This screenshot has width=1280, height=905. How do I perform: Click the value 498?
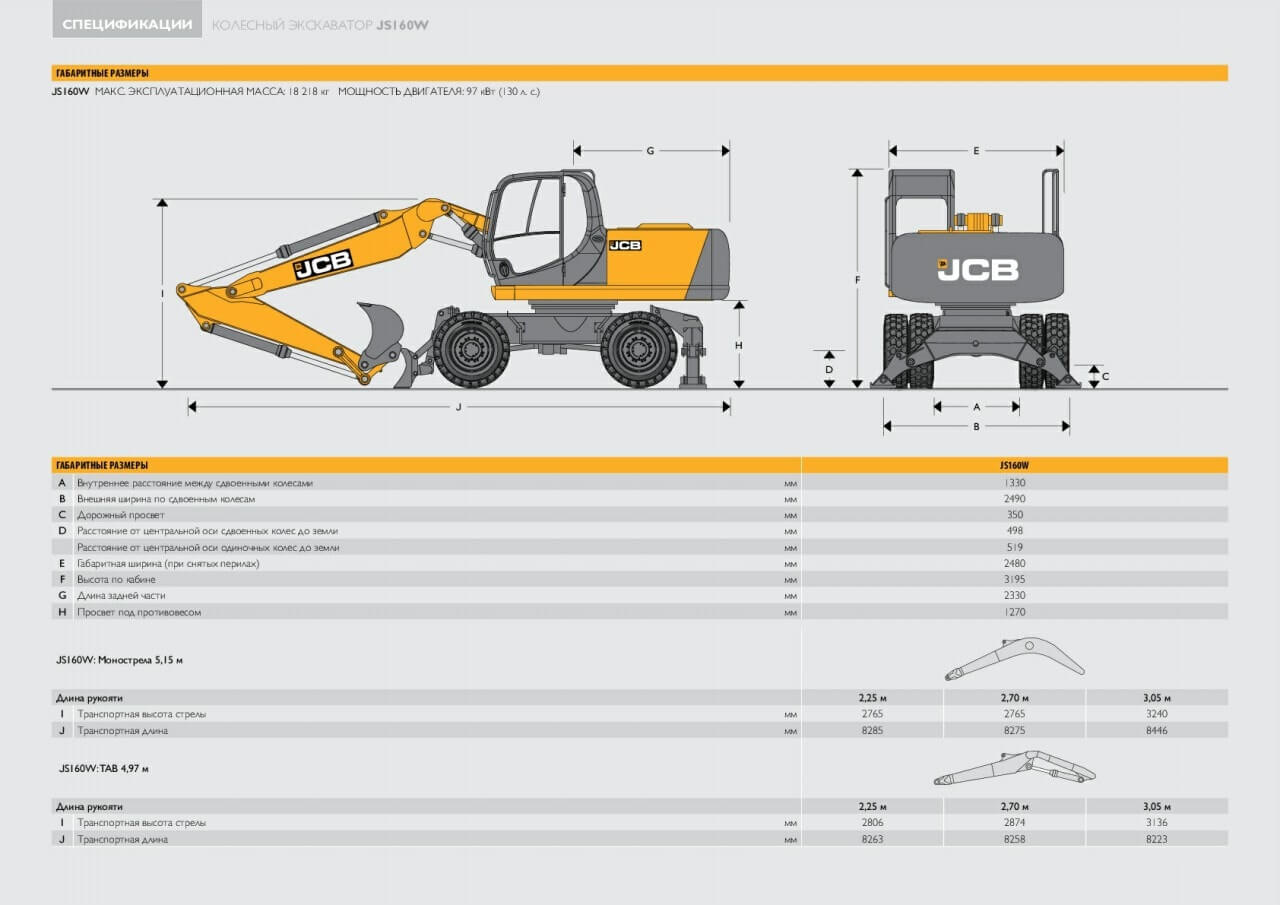click(x=1015, y=531)
